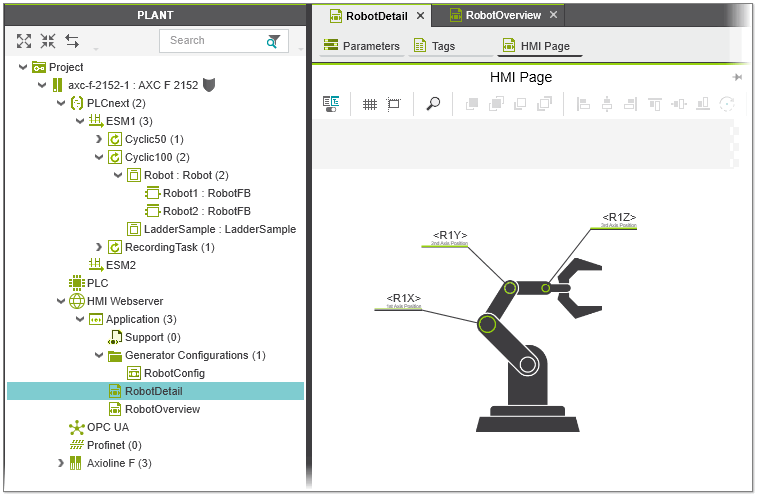Screen dimensions: 757x496
Task: Toggle the grid display icon in HMI toolbar
Action: coord(369,103)
